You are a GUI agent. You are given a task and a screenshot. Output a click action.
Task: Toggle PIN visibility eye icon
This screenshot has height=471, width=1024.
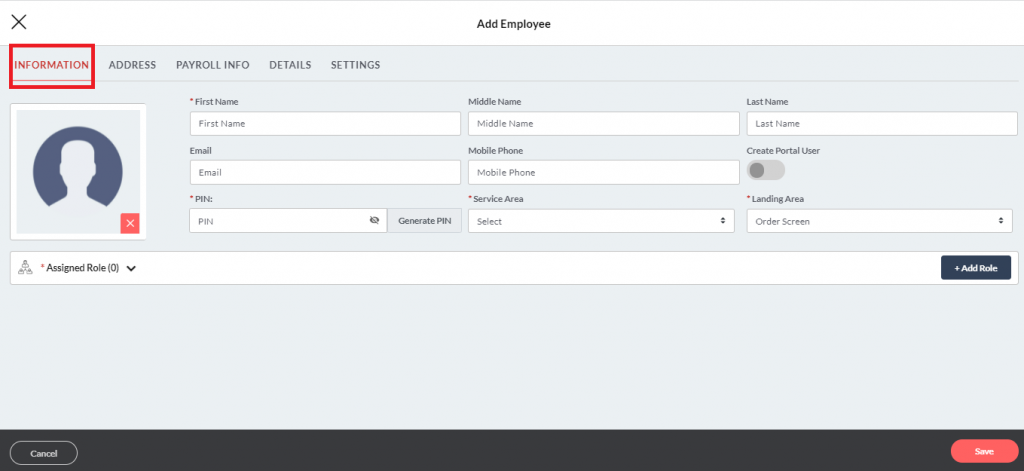click(x=374, y=221)
